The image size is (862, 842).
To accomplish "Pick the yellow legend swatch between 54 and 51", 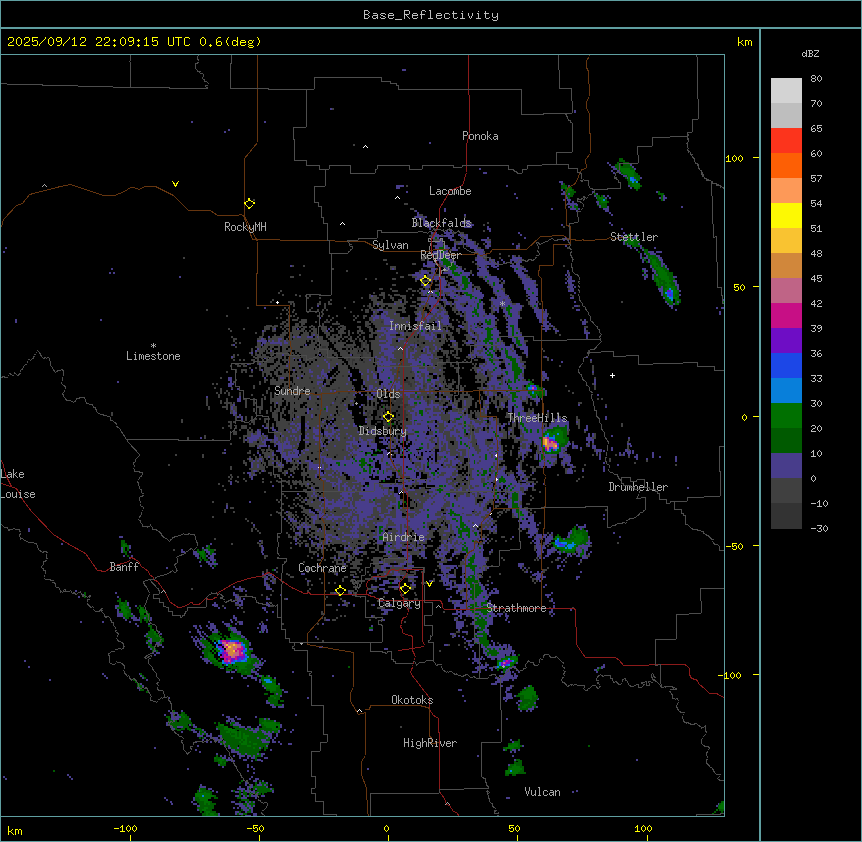I will tap(786, 215).
